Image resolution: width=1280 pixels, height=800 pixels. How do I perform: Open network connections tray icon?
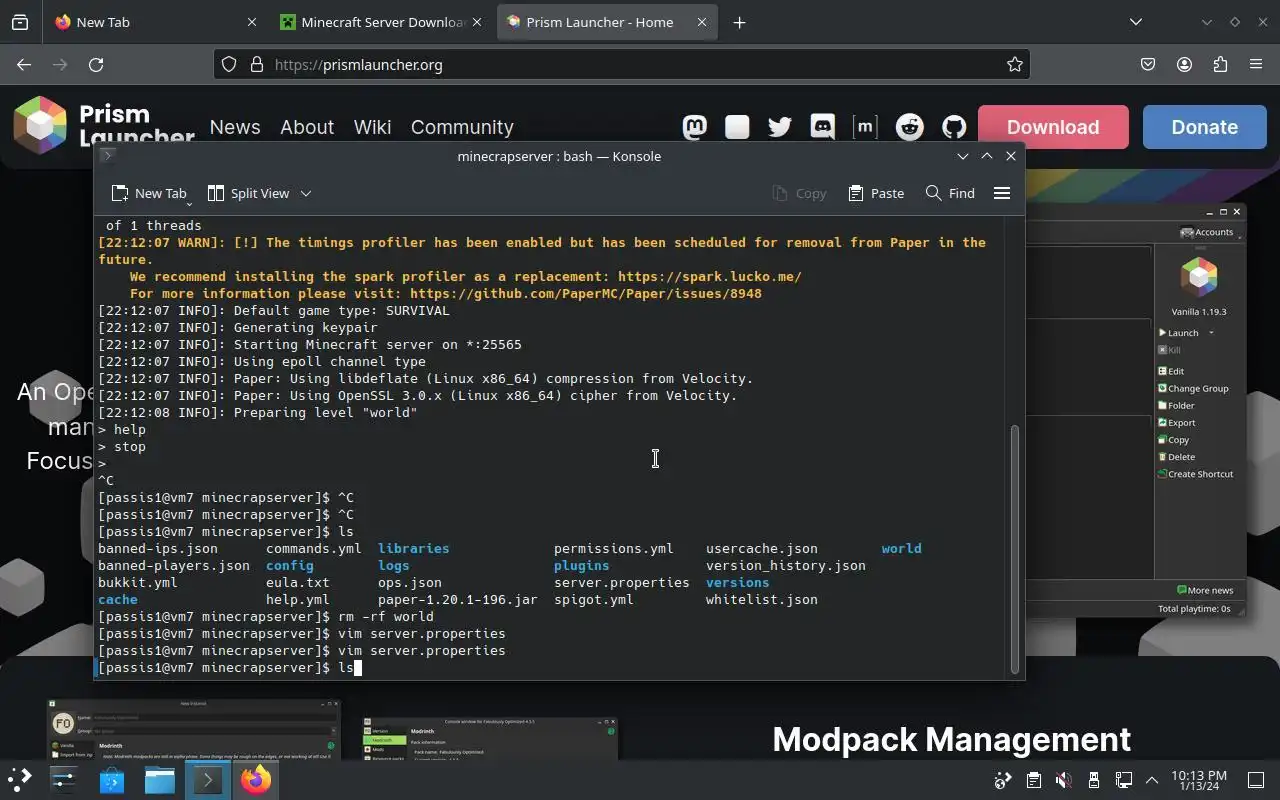tap(1124, 780)
